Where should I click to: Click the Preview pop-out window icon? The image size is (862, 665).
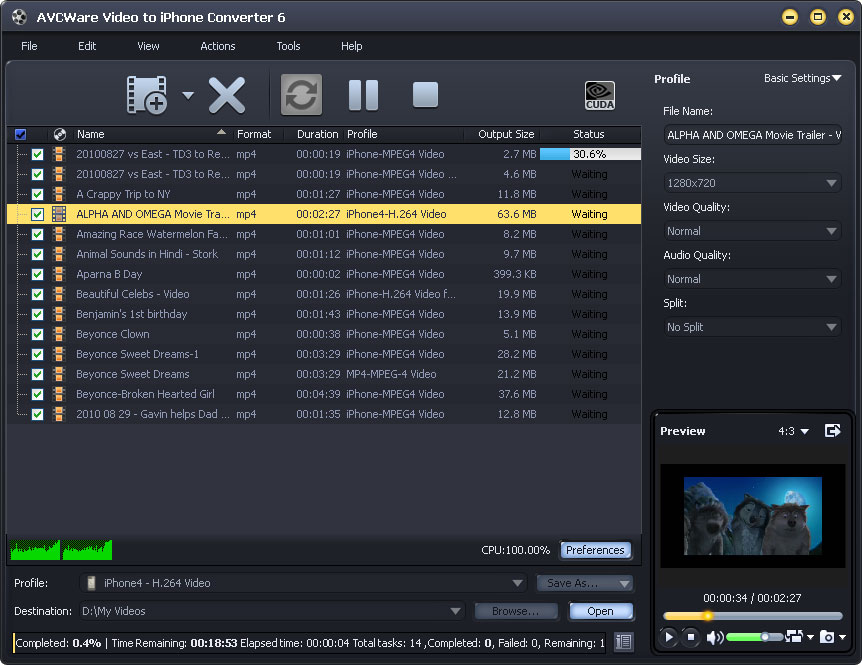click(x=833, y=431)
